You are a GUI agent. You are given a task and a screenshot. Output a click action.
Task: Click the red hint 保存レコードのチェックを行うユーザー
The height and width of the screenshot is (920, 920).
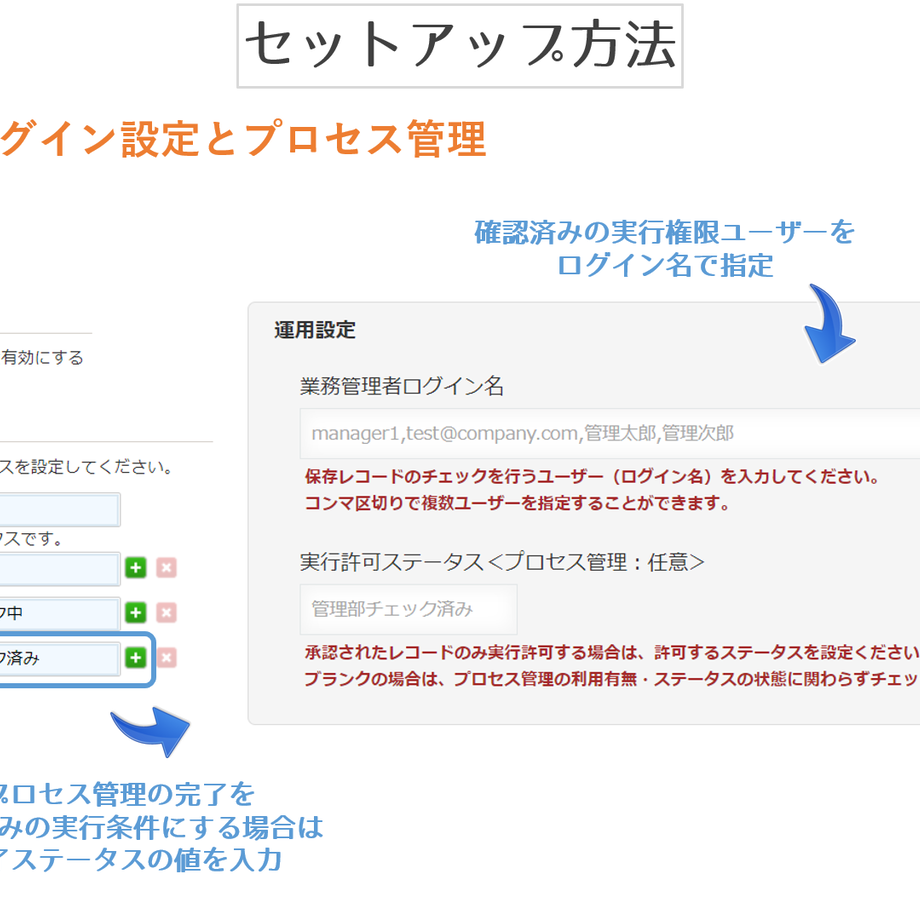pyautogui.click(x=591, y=476)
